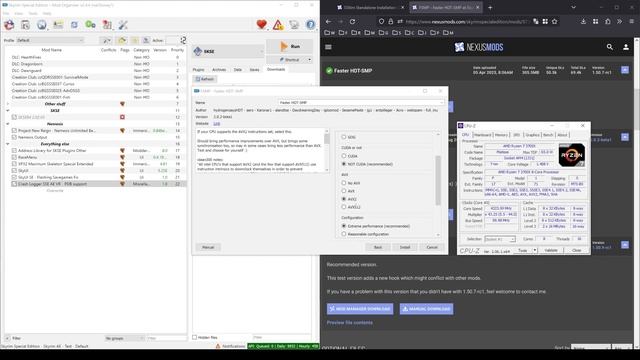The image size is (640, 360).
Task: Expand the Other stuff separator
Action: (7, 104)
